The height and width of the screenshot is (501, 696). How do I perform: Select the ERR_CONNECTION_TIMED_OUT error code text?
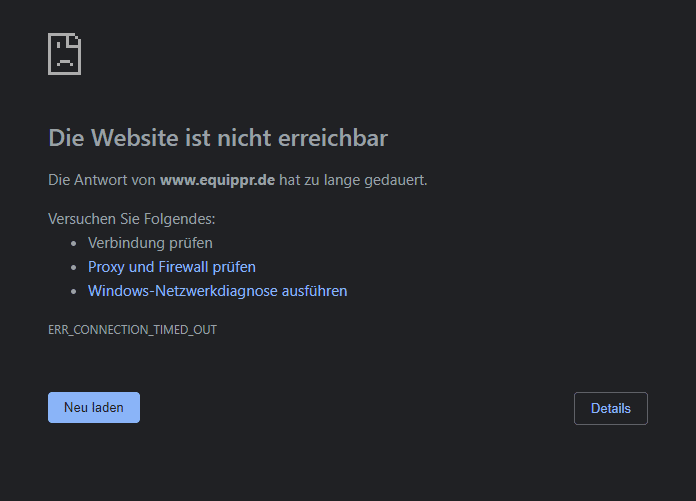pyautogui.click(x=132, y=330)
